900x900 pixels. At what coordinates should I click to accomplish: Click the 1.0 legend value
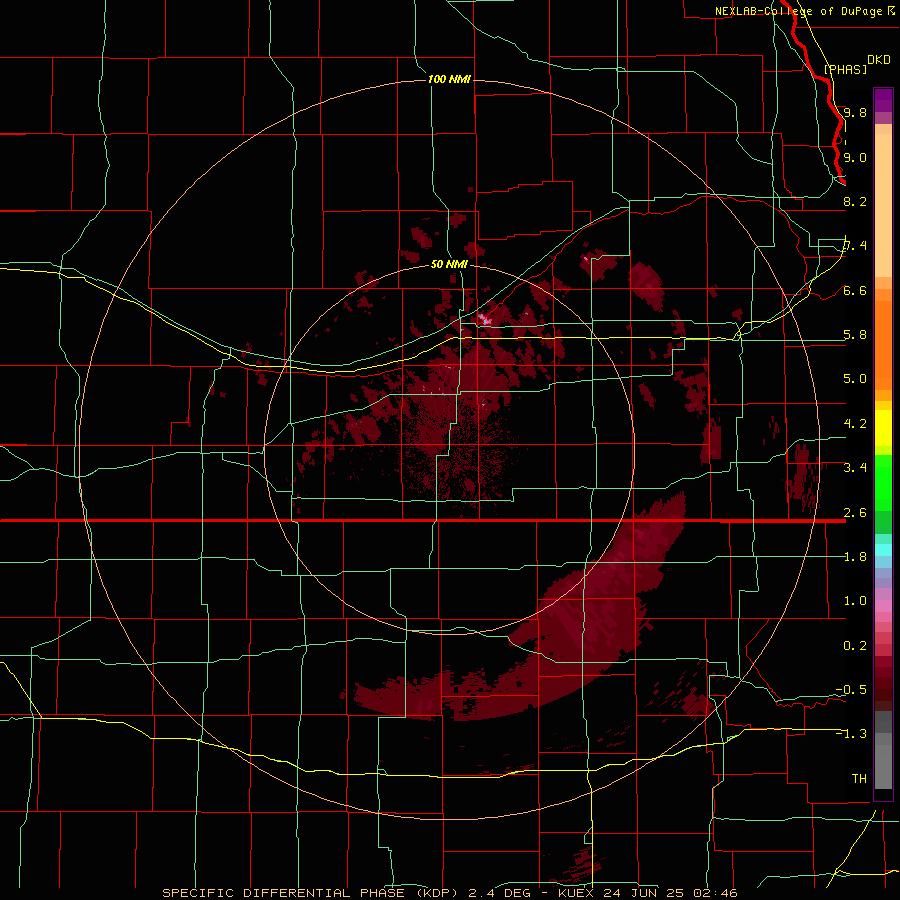[x=855, y=601]
